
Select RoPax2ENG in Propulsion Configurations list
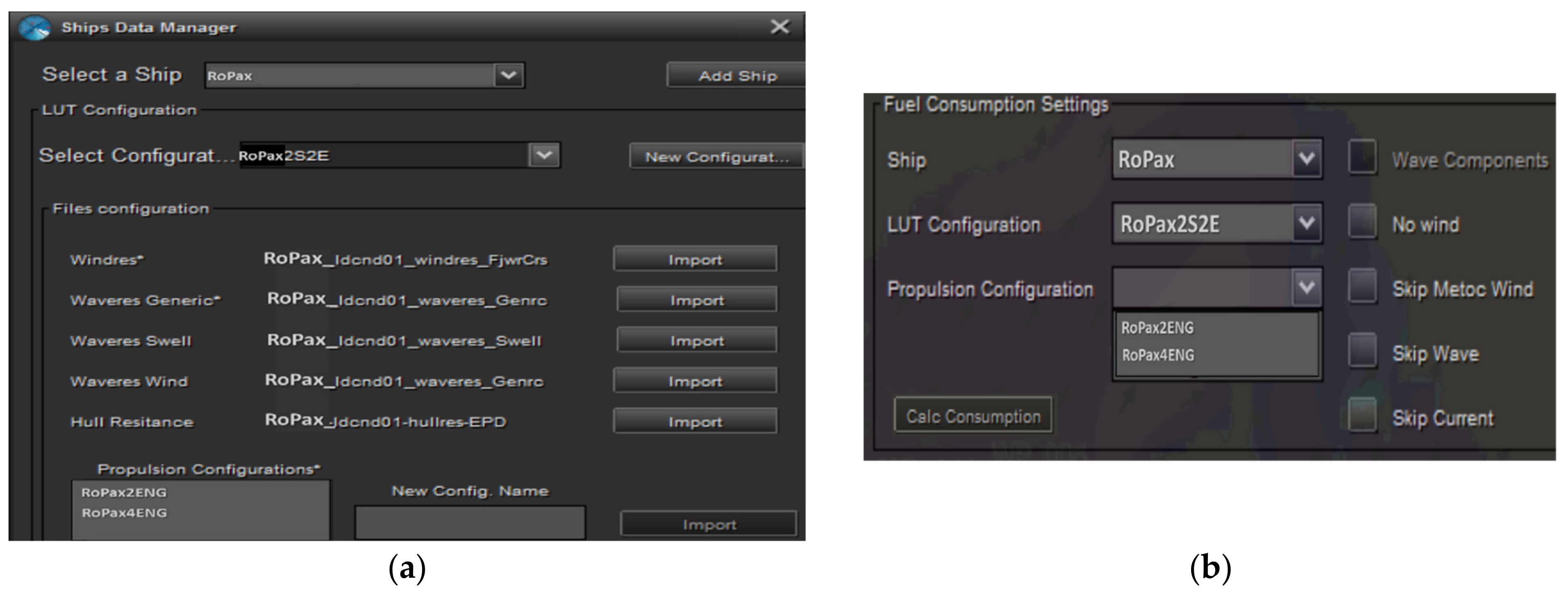pos(124,492)
